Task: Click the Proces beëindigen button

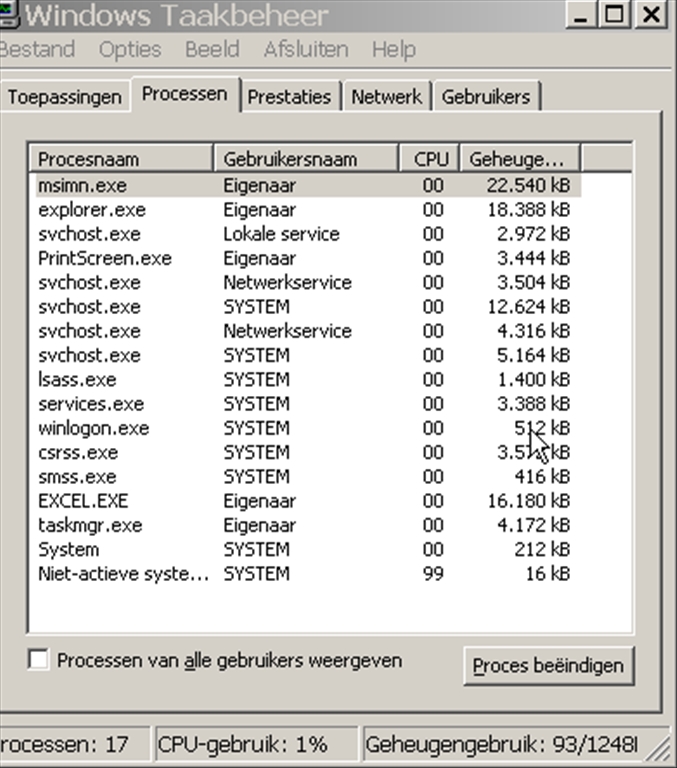Action: [548, 666]
